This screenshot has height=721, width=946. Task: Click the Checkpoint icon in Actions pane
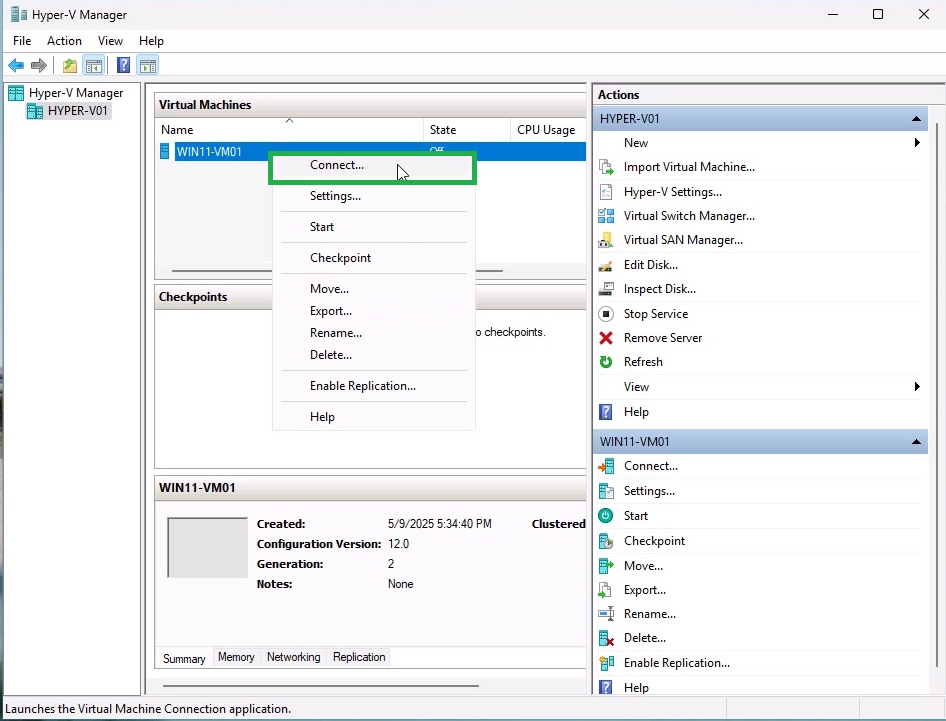pos(606,541)
